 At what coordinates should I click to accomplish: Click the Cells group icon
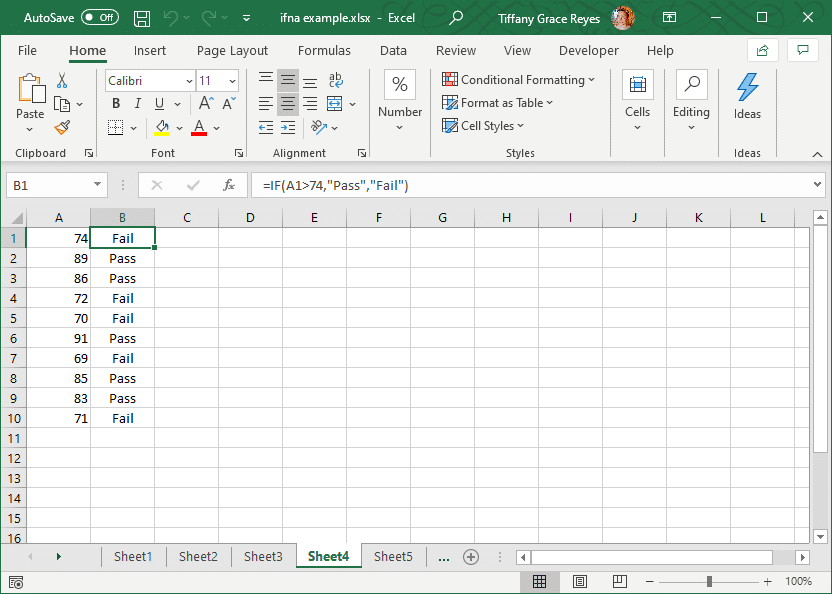tap(637, 84)
